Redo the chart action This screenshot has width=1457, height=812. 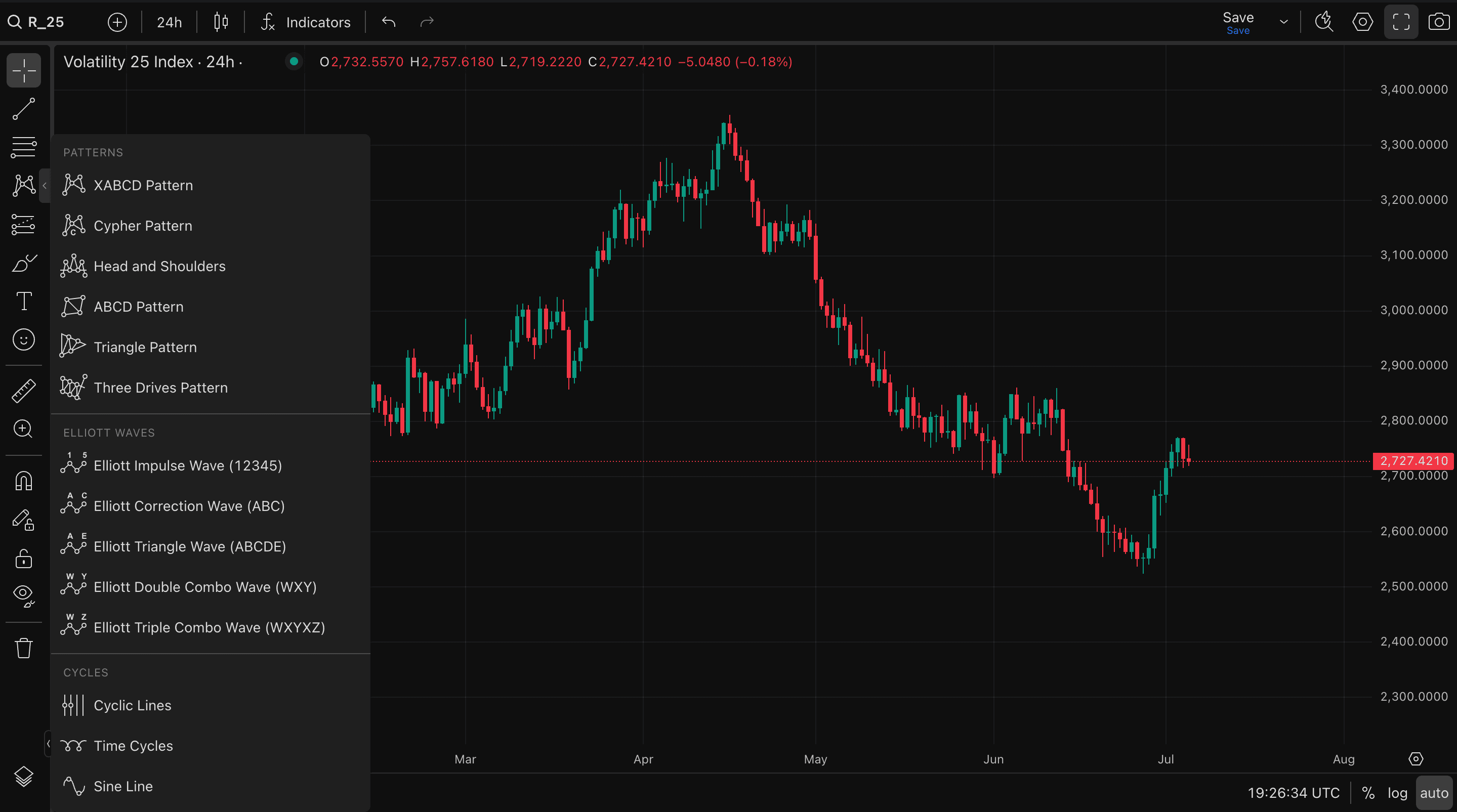pos(427,22)
